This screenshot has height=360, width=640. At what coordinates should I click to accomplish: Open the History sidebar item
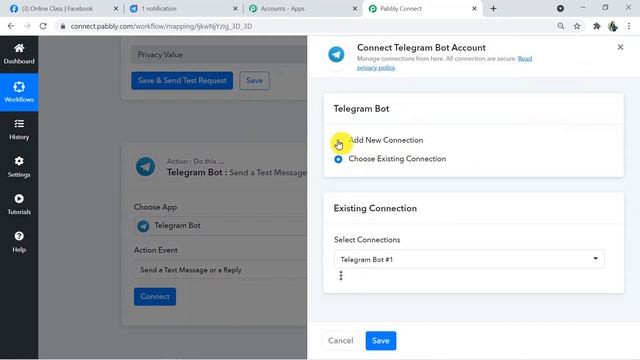(19, 130)
